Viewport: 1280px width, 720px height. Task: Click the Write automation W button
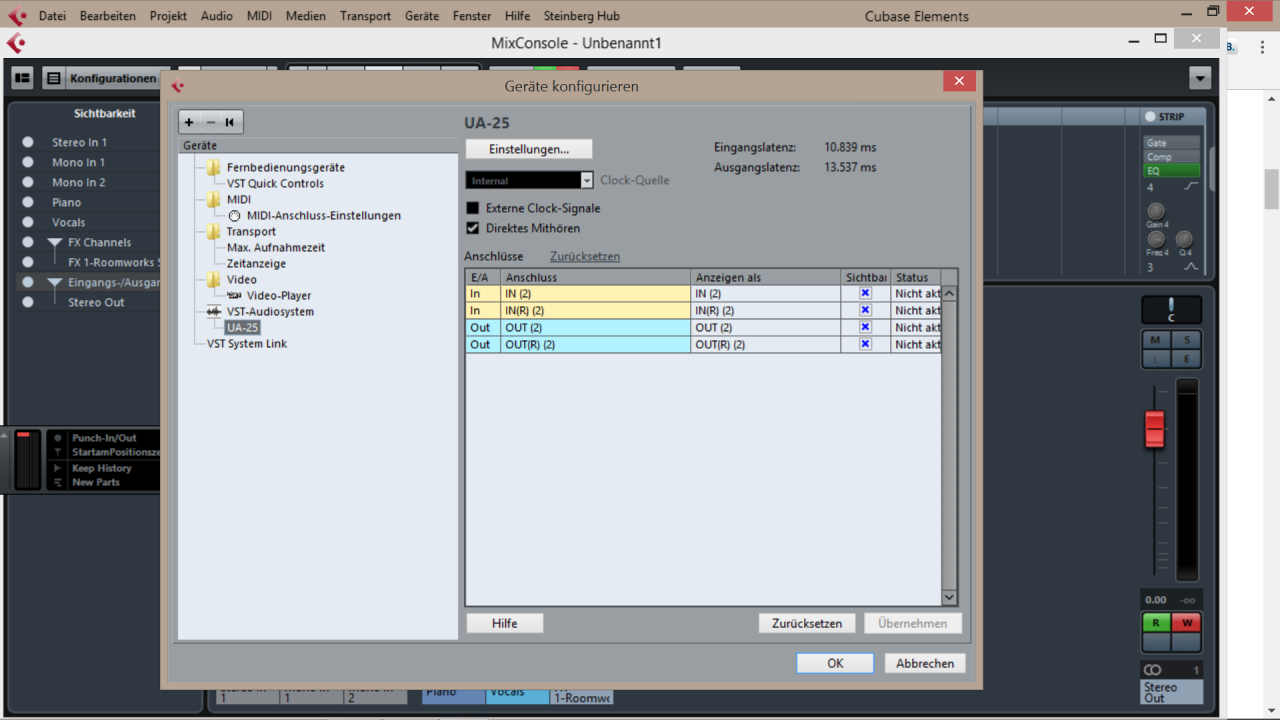[x=1186, y=623]
